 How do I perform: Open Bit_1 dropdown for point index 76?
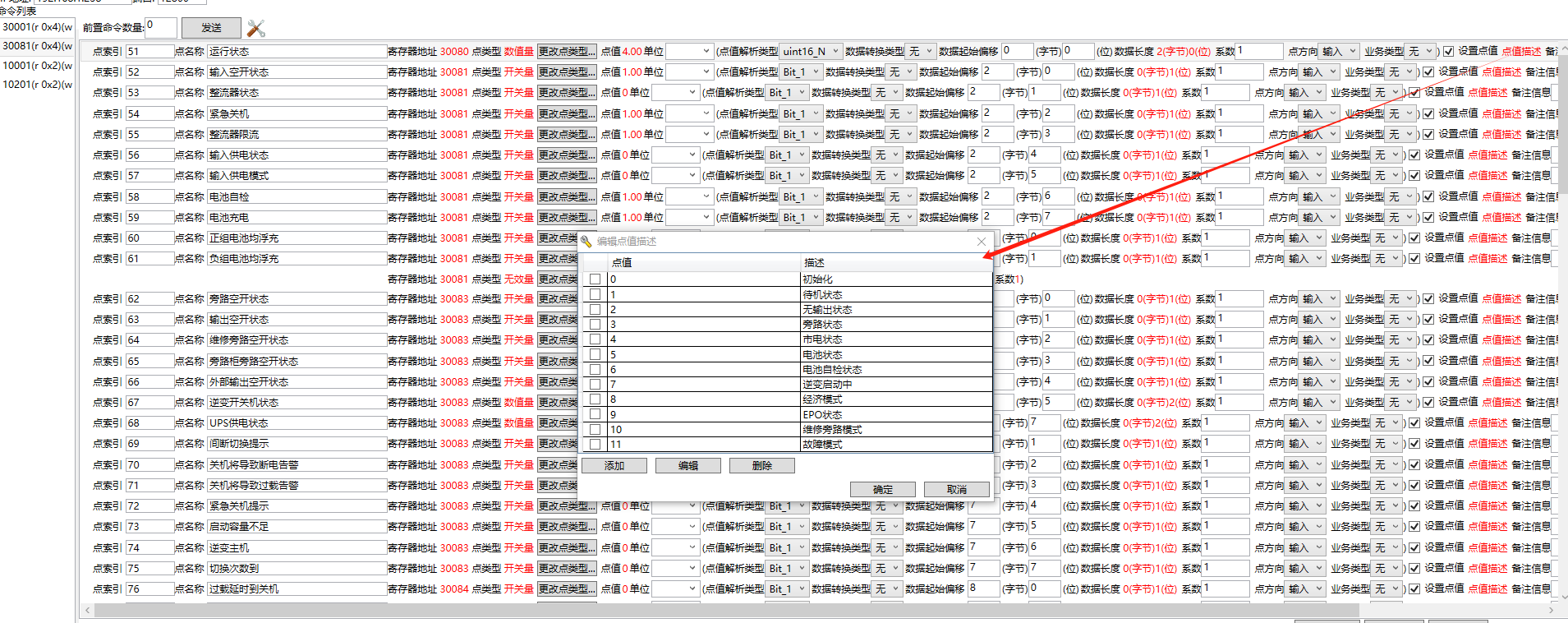787,588
